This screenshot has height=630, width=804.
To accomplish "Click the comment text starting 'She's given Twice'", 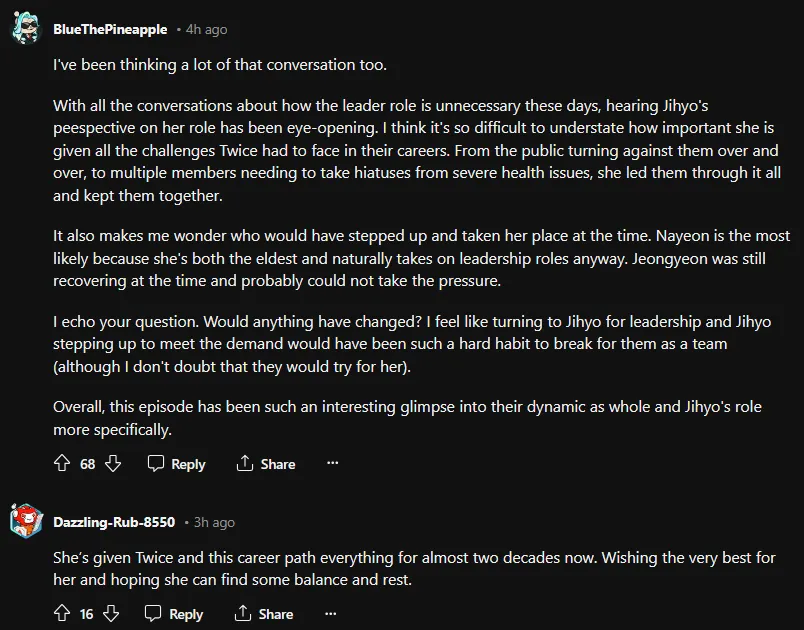I will coord(414,568).
